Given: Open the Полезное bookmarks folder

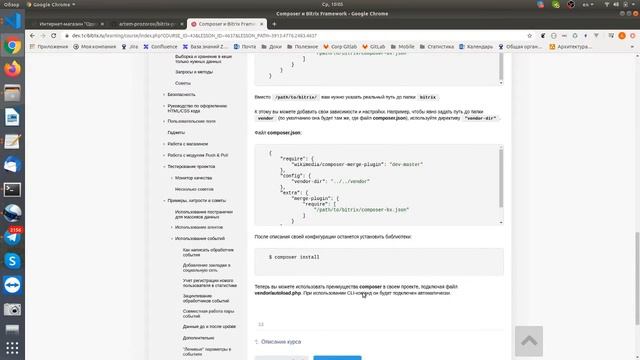Looking at the screenshot, I should (302, 47).
